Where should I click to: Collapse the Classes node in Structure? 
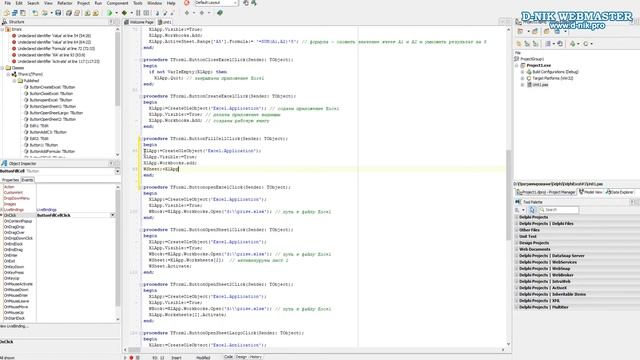pos(2,68)
